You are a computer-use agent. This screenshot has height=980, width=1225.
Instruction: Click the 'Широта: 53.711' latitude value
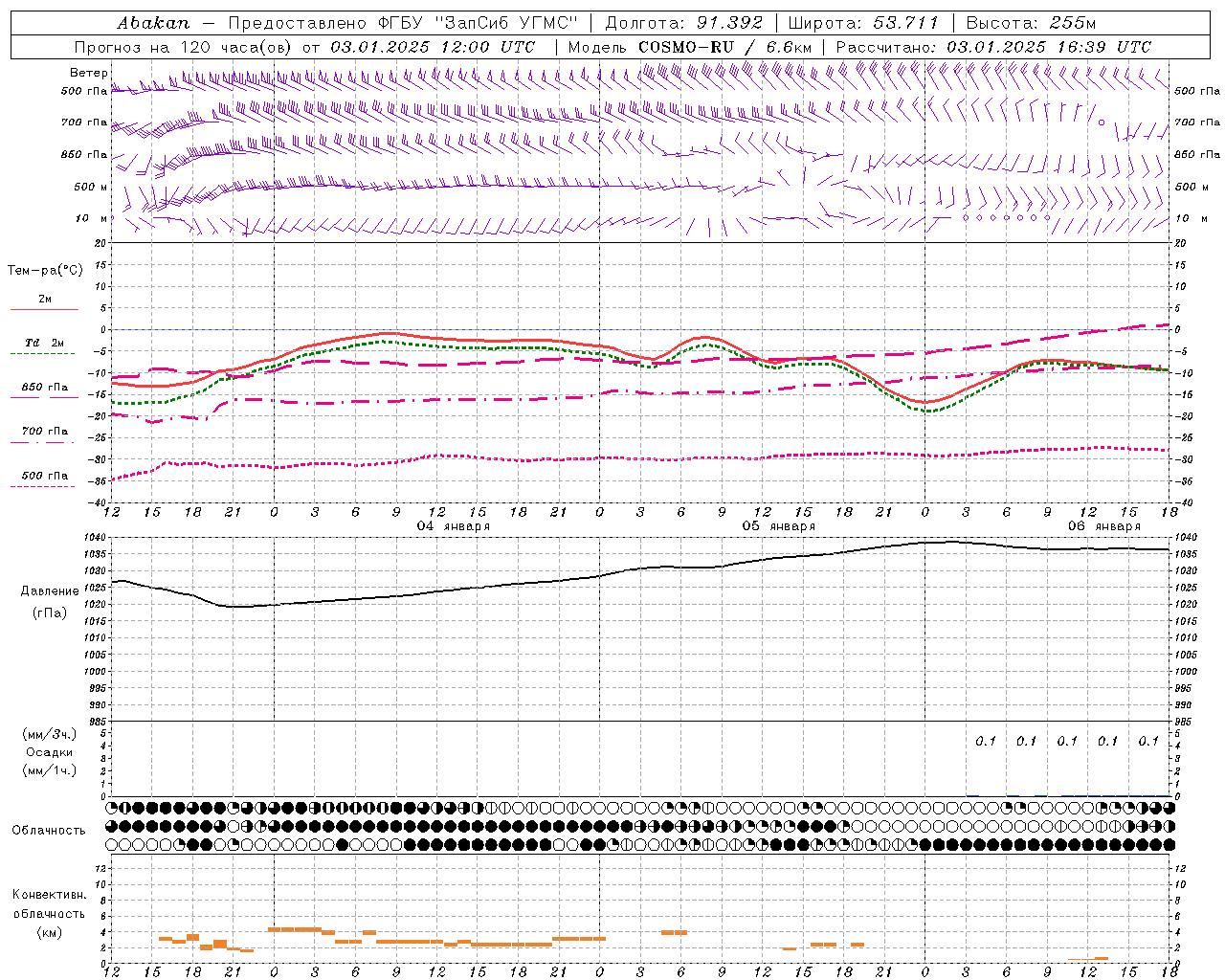pyautogui.click(x=863, y=23)
